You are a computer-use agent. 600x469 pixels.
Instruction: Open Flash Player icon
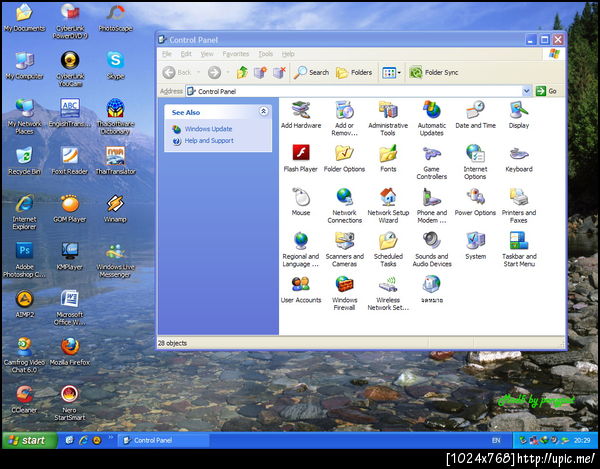301,158
